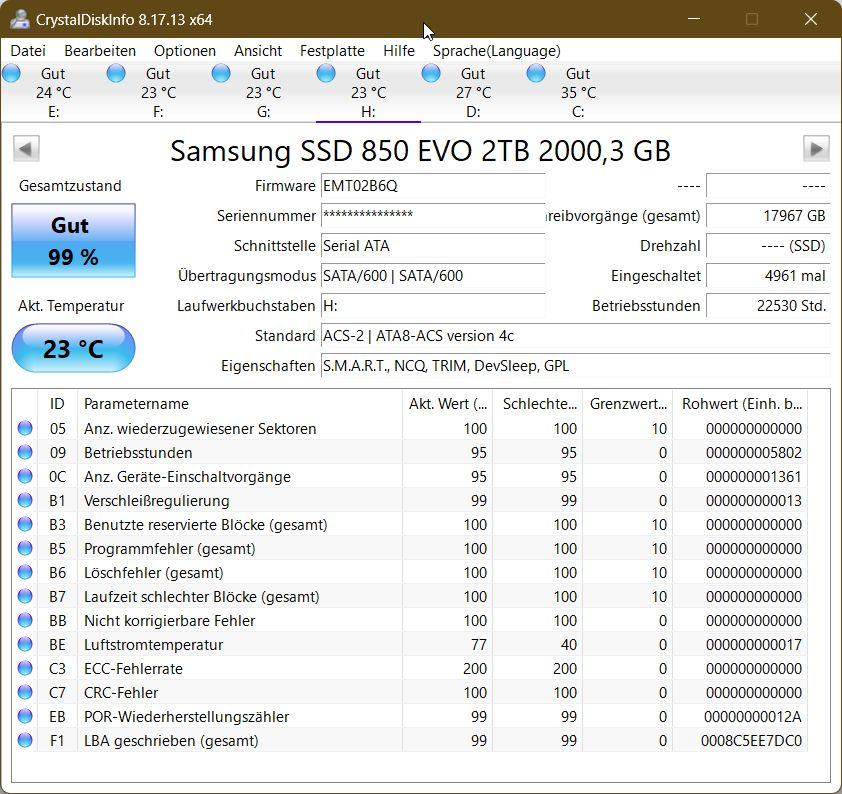Click the Laufwerkbuchstaben field H:

[x=433, y=306]
